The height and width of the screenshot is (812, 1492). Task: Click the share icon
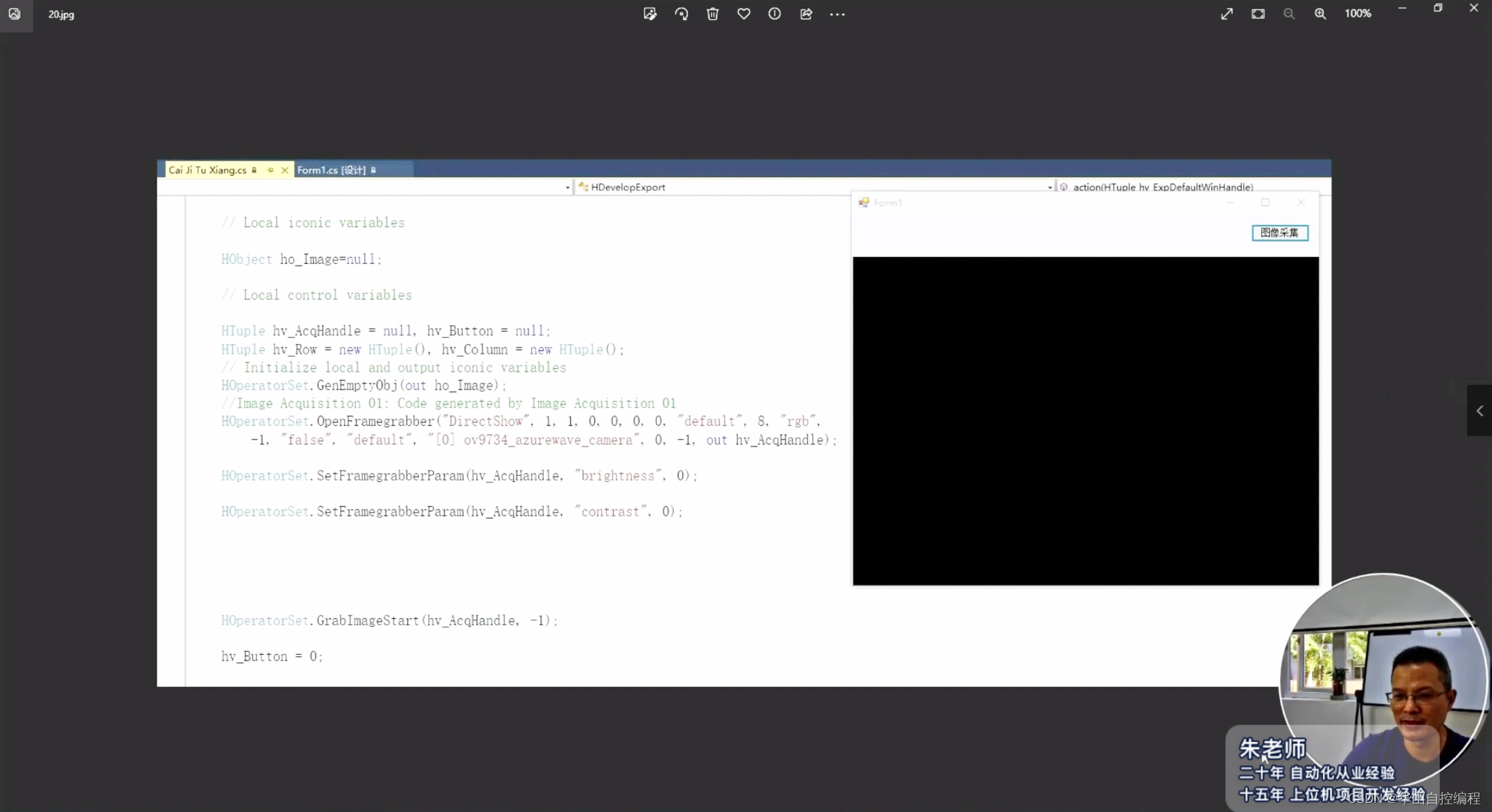click(806, 14)
